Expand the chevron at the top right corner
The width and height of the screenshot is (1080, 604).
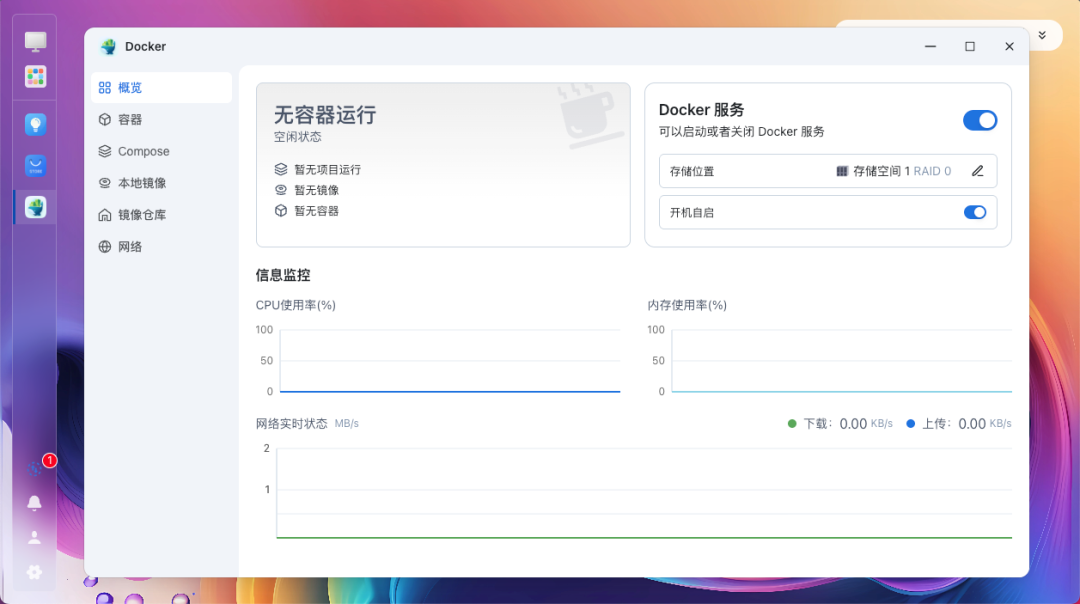coord(1043,35)
